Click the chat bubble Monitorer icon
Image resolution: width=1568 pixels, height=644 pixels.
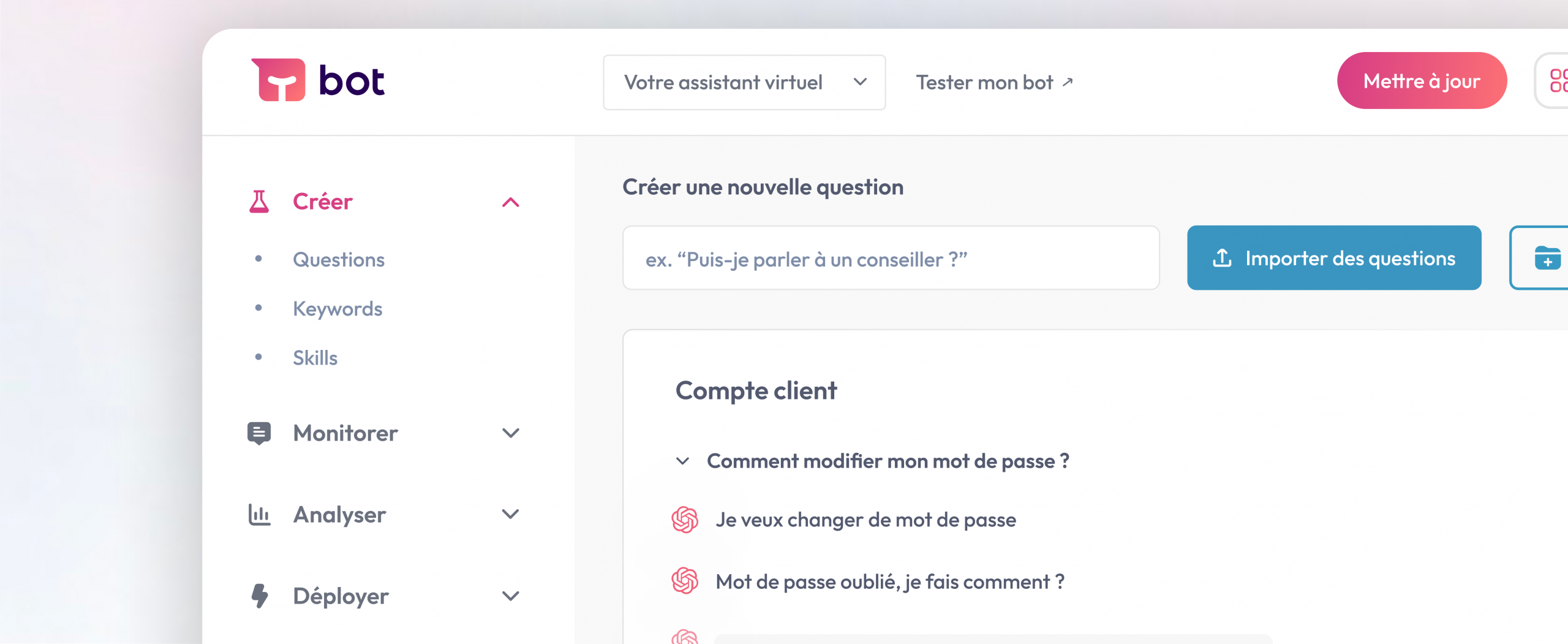(x=259, y=433)
